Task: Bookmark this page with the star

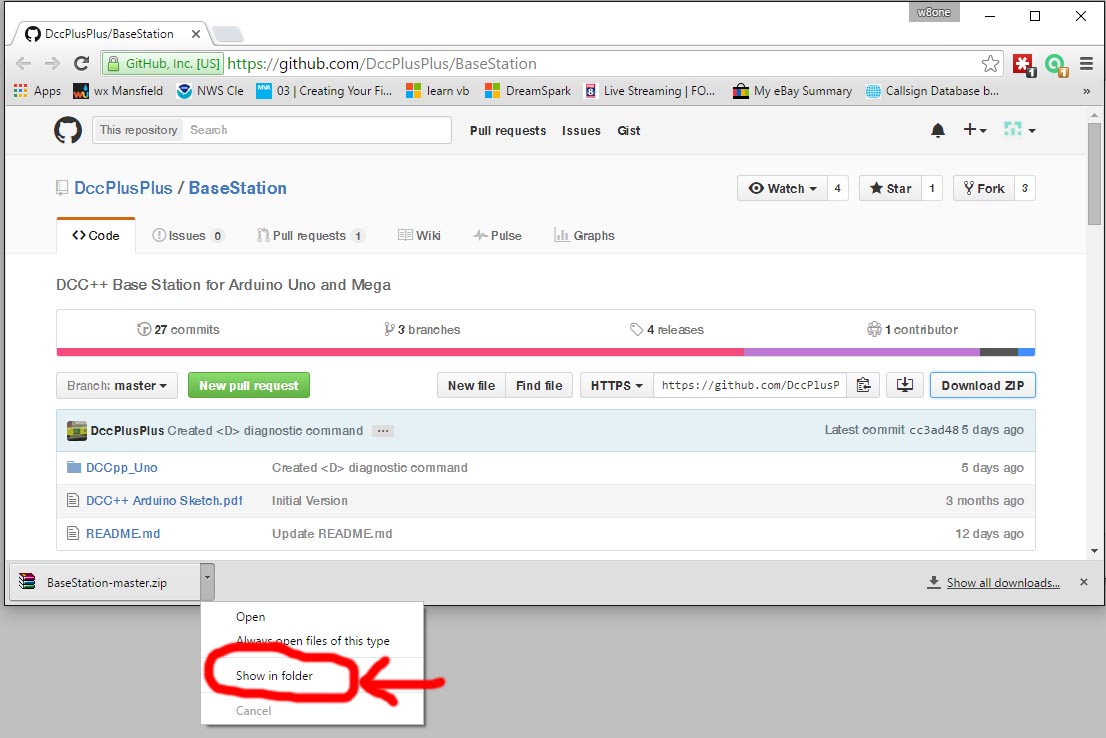Action: pos(990,63)
